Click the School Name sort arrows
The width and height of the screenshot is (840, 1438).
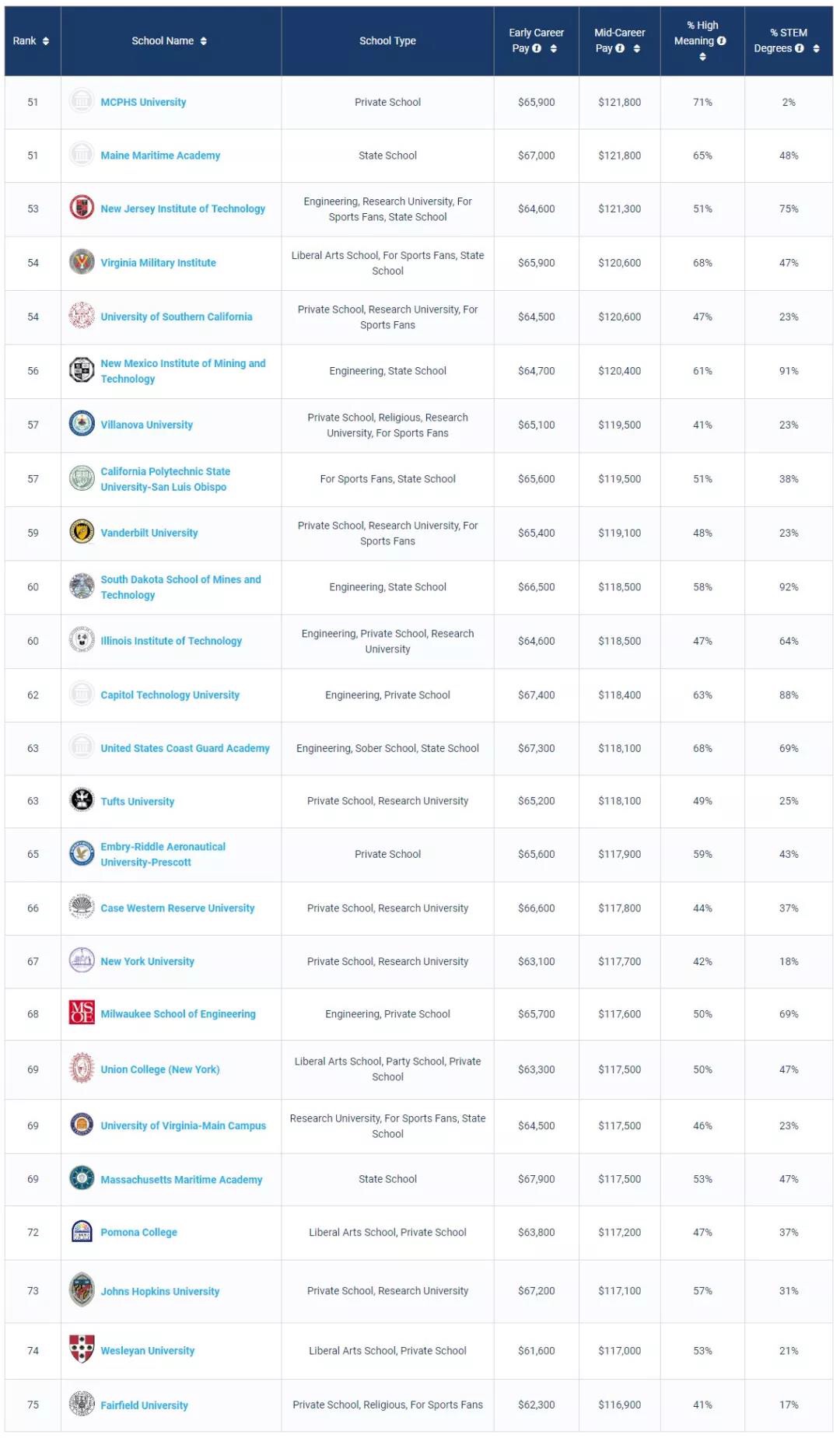204,41
